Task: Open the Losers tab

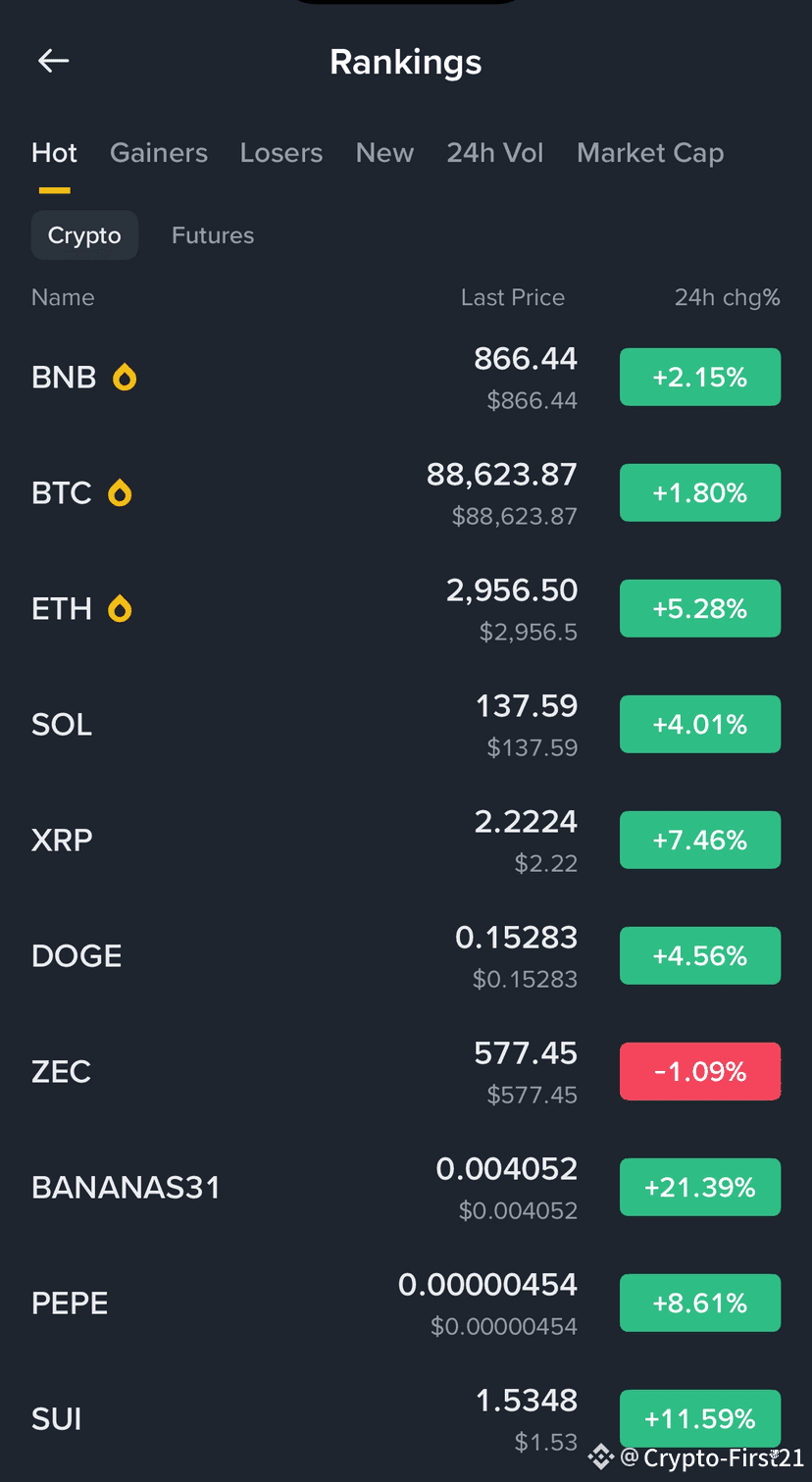Action: [281, 153]
